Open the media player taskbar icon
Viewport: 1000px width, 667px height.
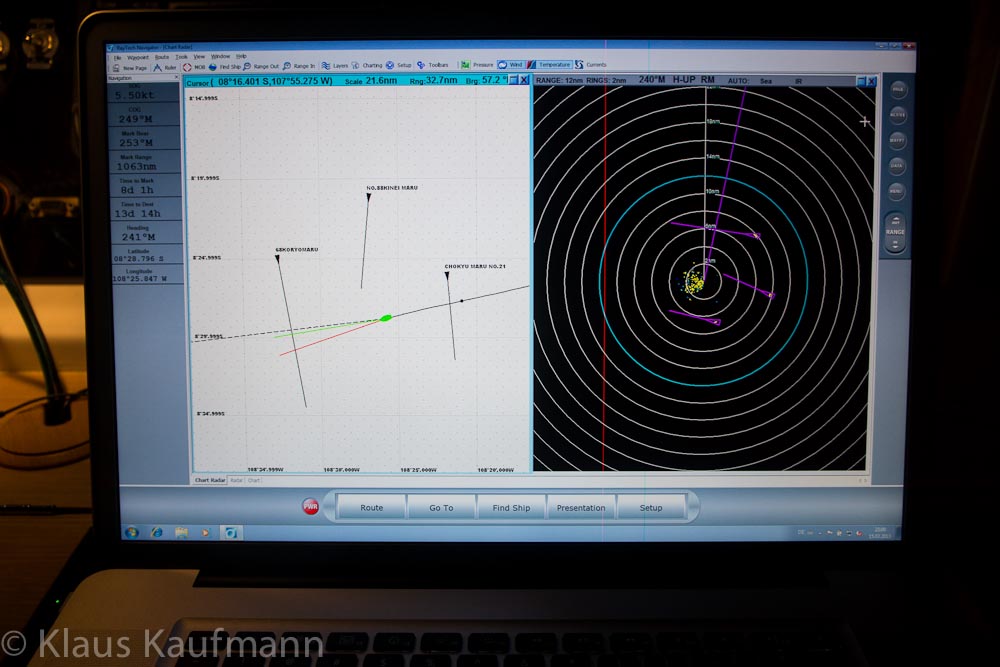click(x=205, y=532)
